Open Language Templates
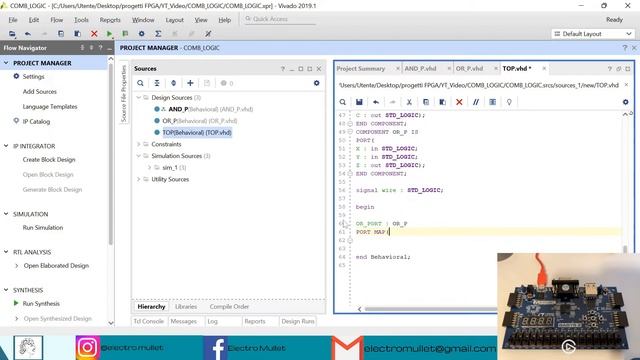640x360 pixels. (x=50, y=107)
